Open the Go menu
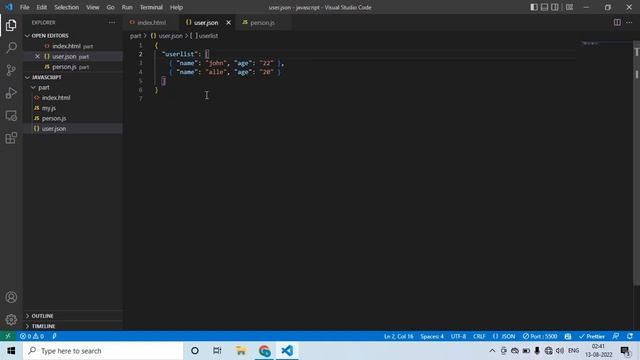This screenshot has width=640, height=360. pos(111,7)
